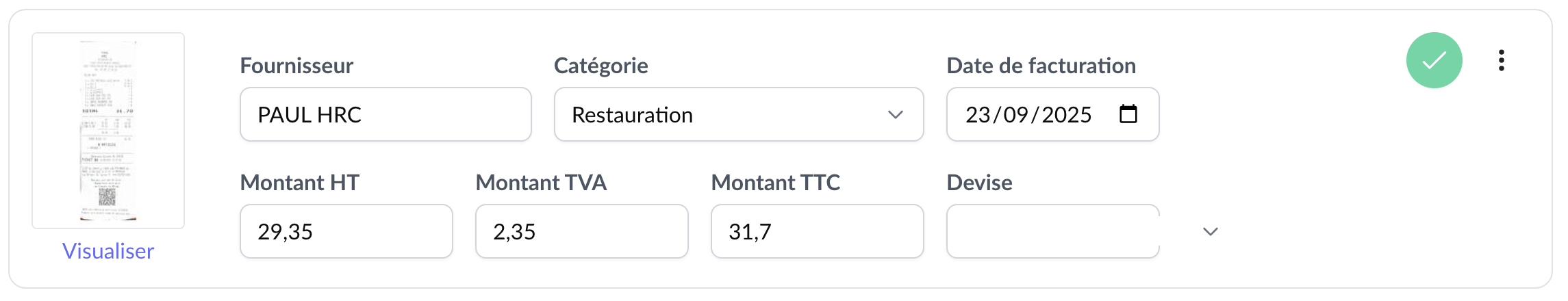The width and height of the screenshot is (1568, 301).
Task: Click the Montant TVA field showing 2,35
Action: (581, 231)
